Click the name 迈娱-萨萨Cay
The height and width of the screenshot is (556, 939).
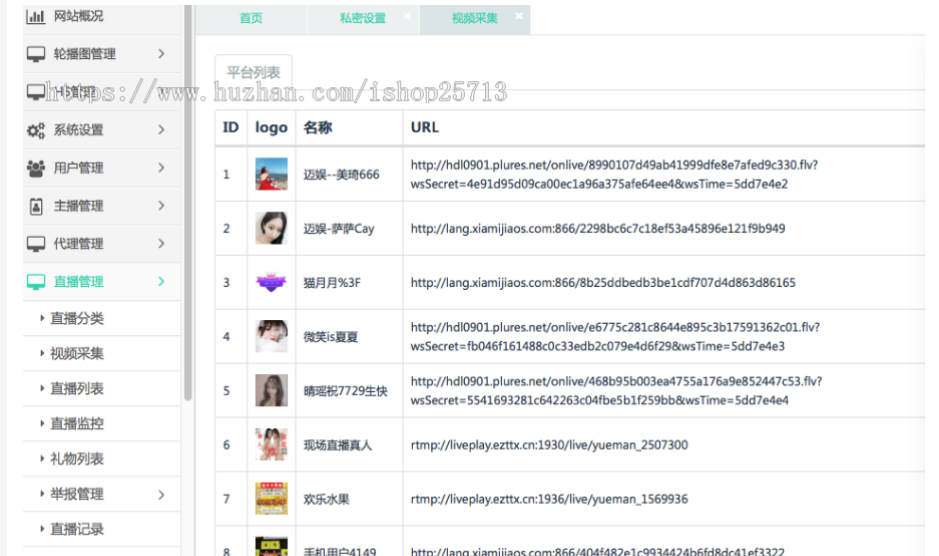[338, 229]
